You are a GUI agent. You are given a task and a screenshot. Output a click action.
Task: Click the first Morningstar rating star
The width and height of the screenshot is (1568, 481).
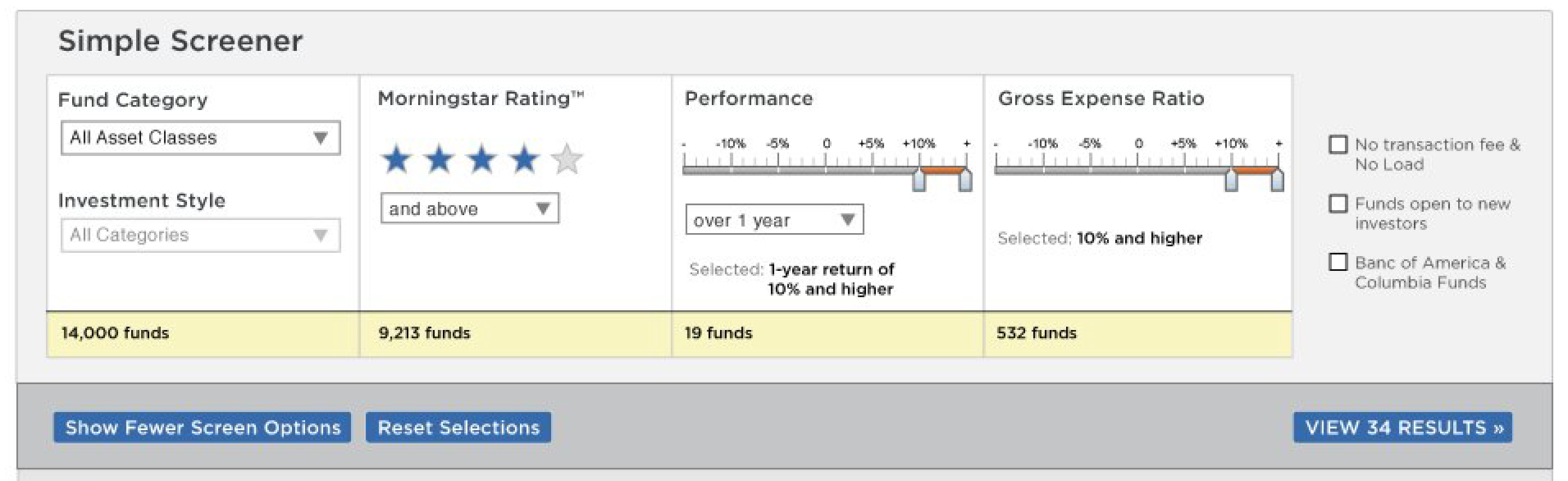(x=397, y=159)
